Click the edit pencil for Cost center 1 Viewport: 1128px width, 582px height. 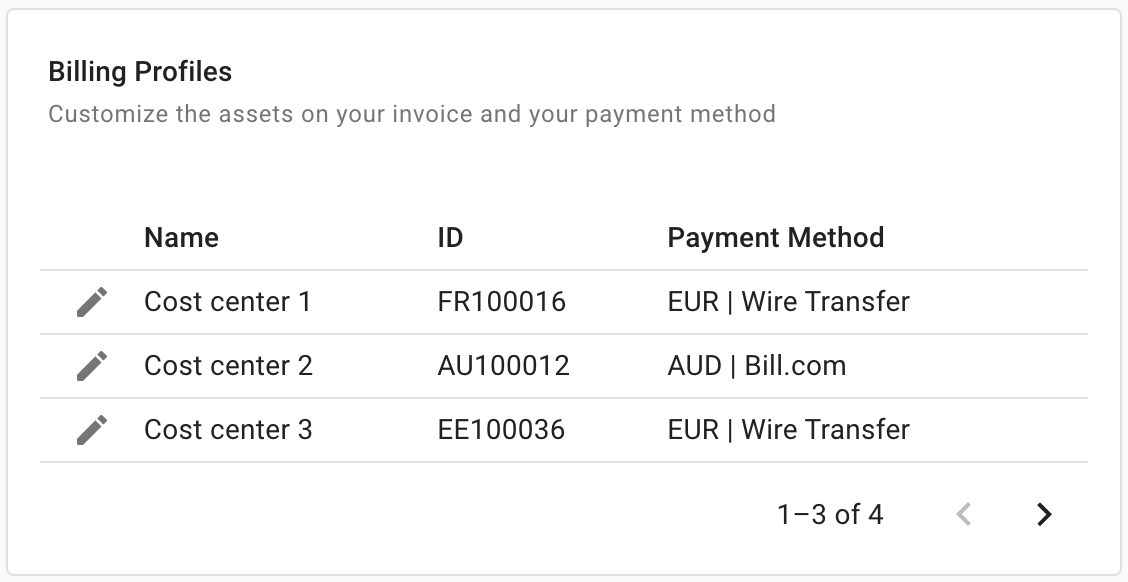click(x=91, y=301)
